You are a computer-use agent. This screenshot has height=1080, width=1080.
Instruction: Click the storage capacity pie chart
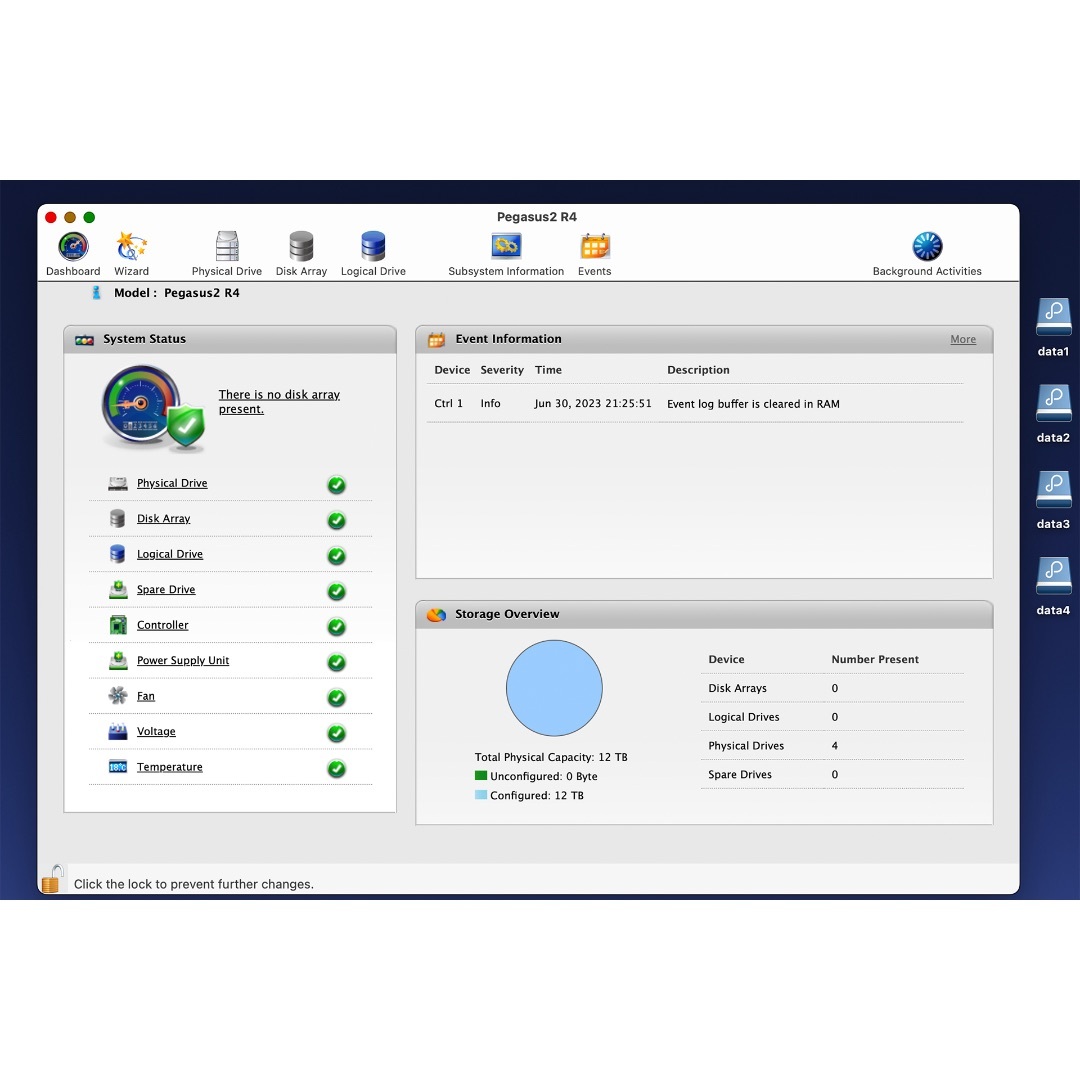[554, 688]
